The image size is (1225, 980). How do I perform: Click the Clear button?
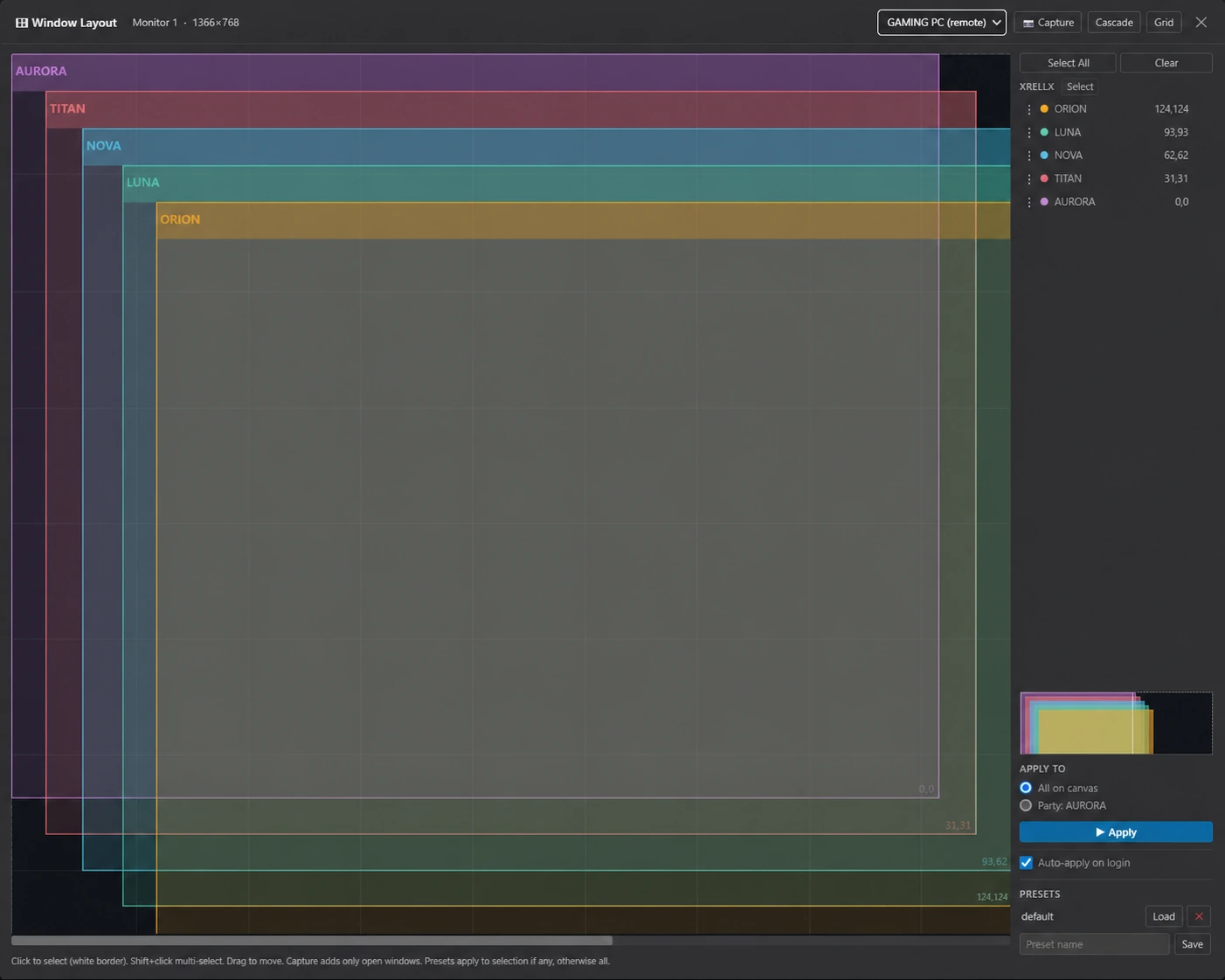1166,63
